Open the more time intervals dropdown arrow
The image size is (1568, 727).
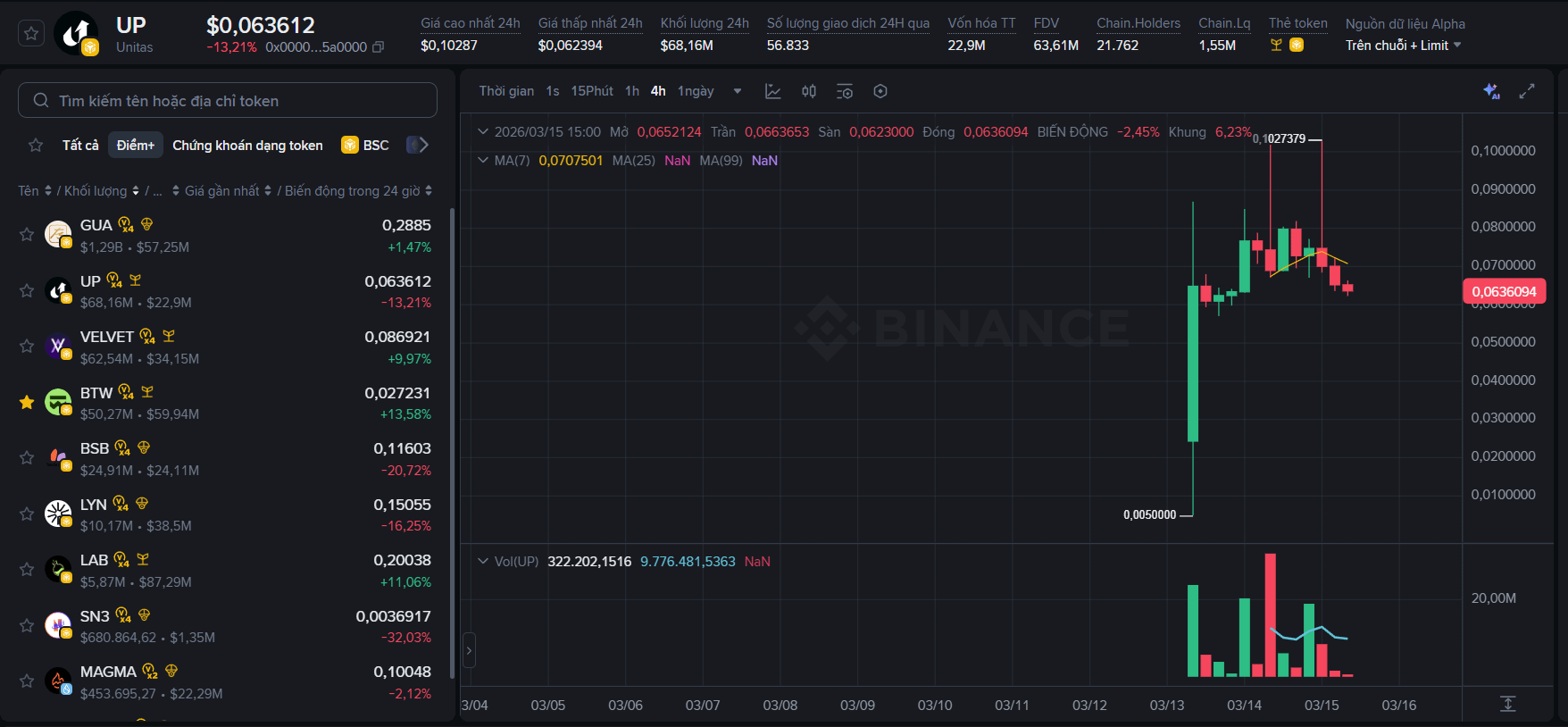tap(738, 91)
